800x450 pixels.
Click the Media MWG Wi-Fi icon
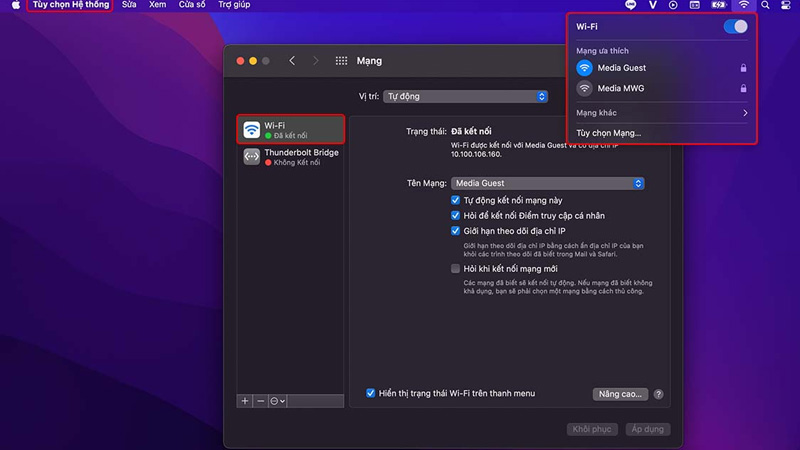point(584,88)
